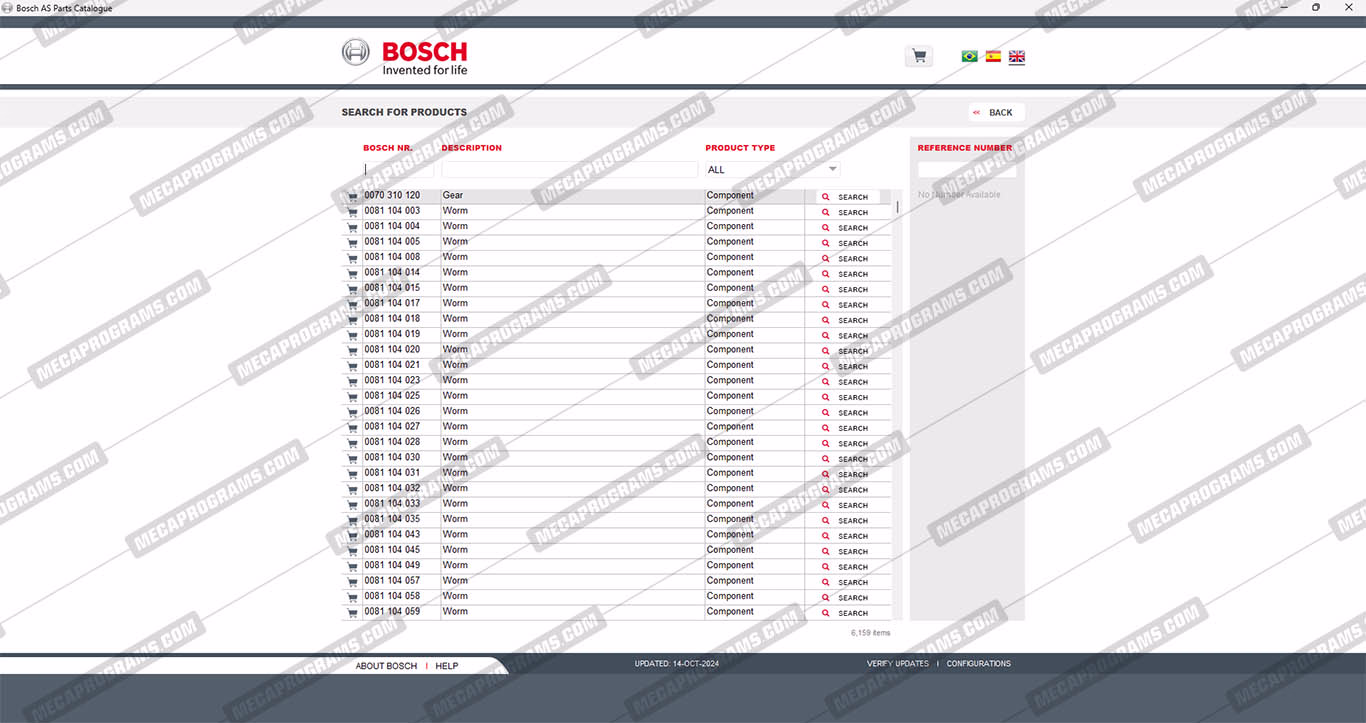Click cart icon for part 0081 104 003
This screenshot has width=1366, height=723.
352,212
